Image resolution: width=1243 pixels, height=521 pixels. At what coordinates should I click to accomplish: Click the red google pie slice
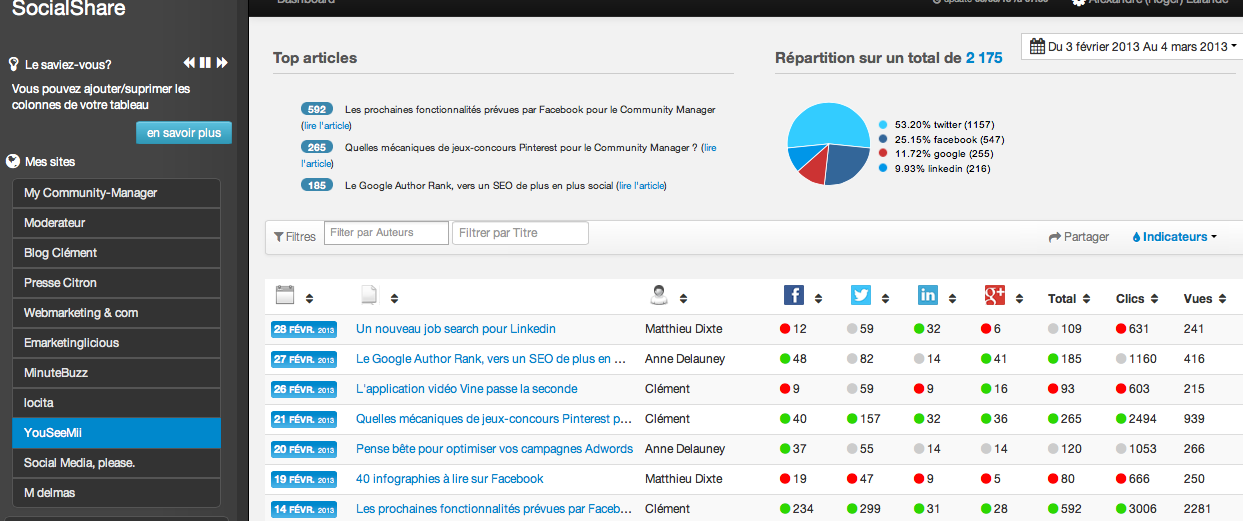(x=813, y=170)
